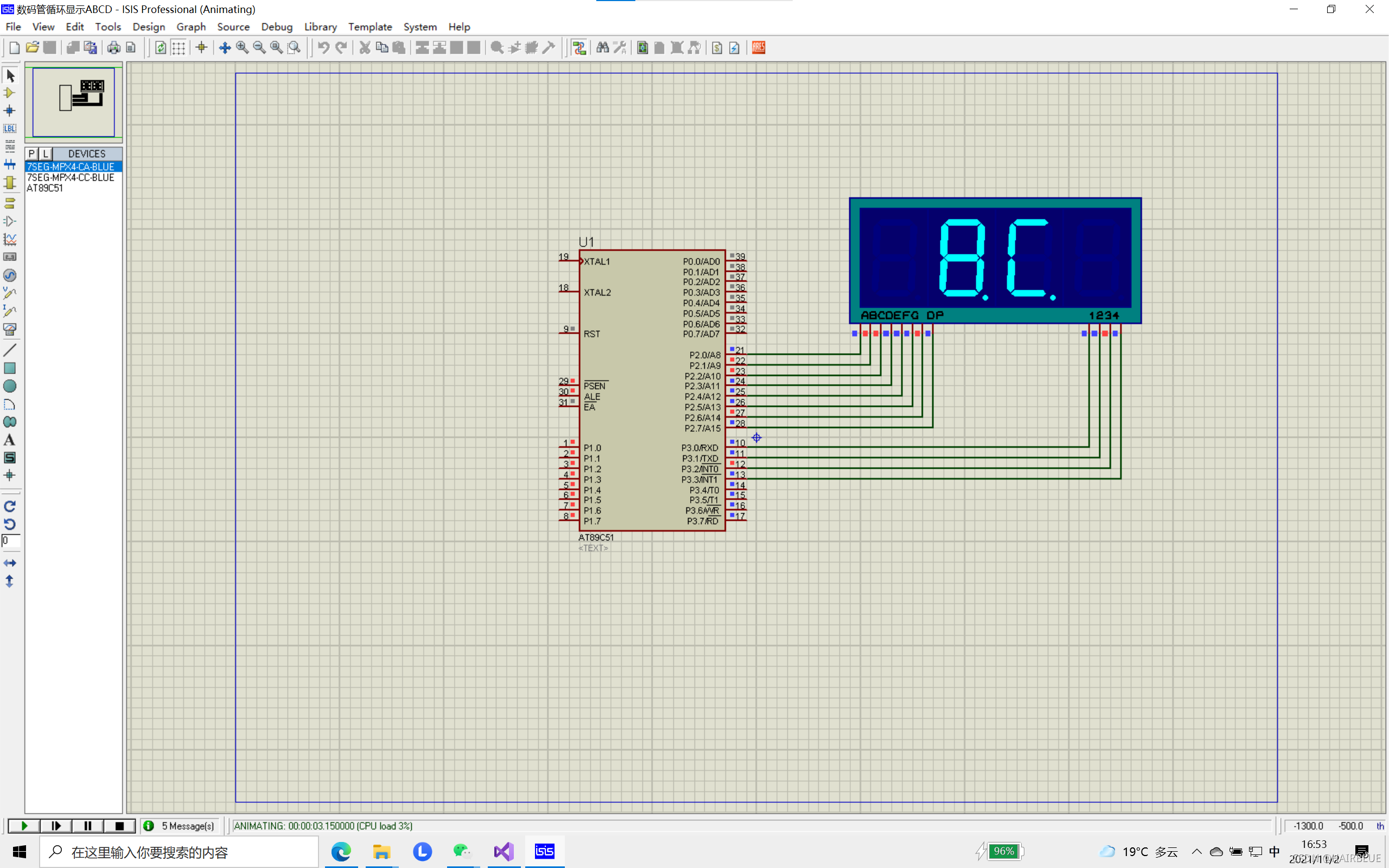The image size is (1389, 868).
Task: Select the 2D circle graphics tool
Action: tap(9, 386)
